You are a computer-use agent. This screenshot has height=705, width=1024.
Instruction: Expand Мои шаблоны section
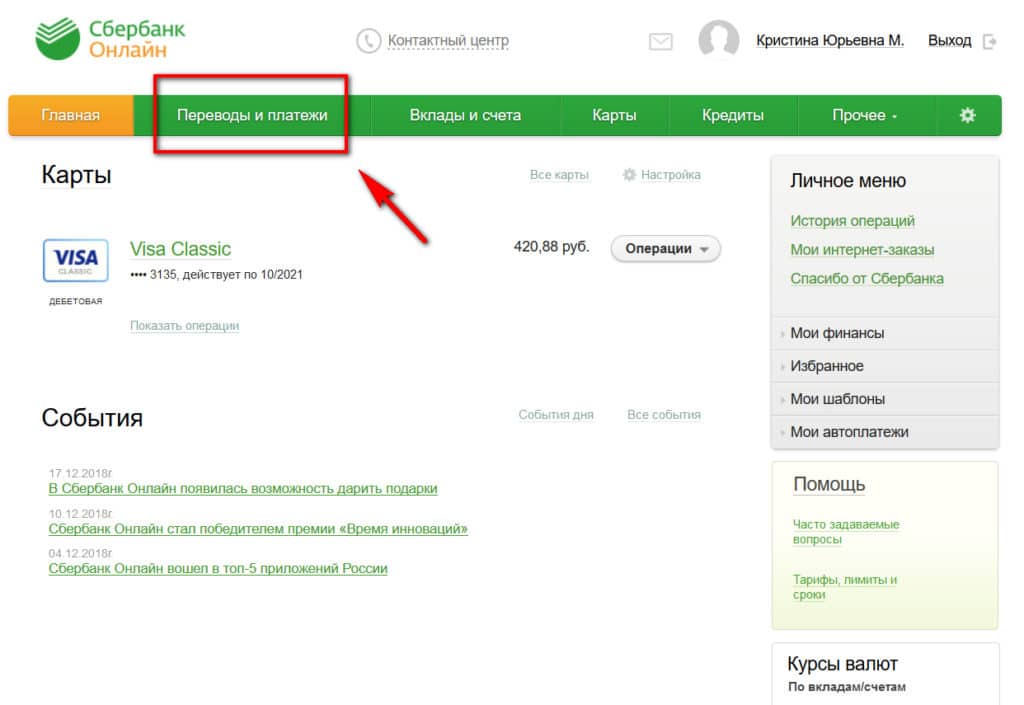coord(884,399)
